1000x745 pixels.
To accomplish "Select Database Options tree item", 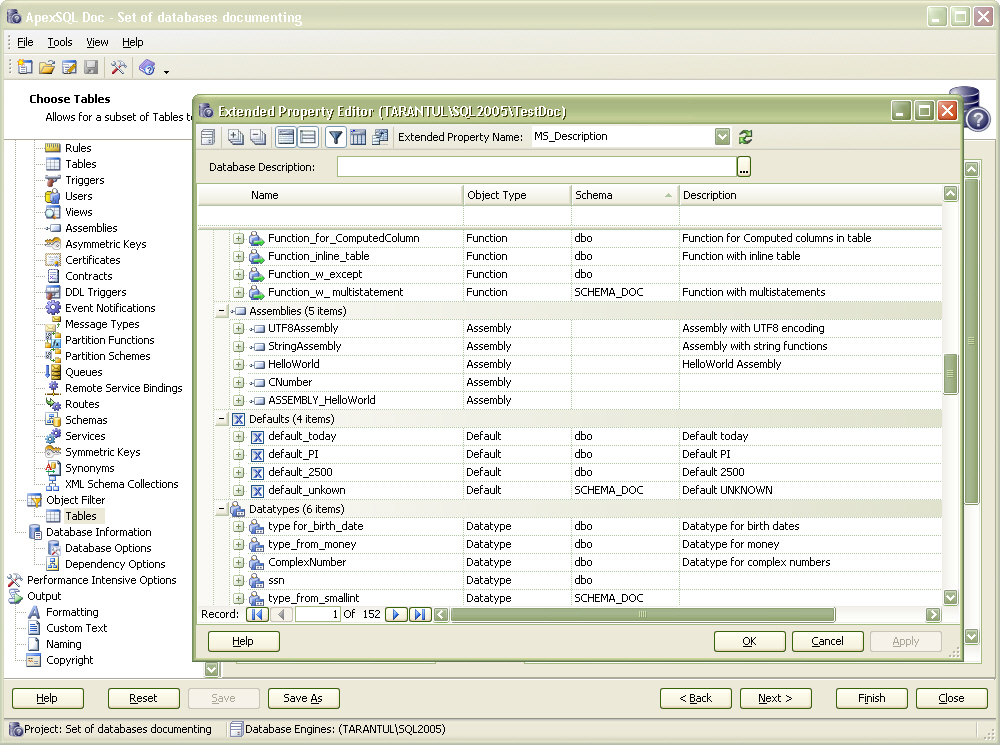I will (x=108, y=549).
